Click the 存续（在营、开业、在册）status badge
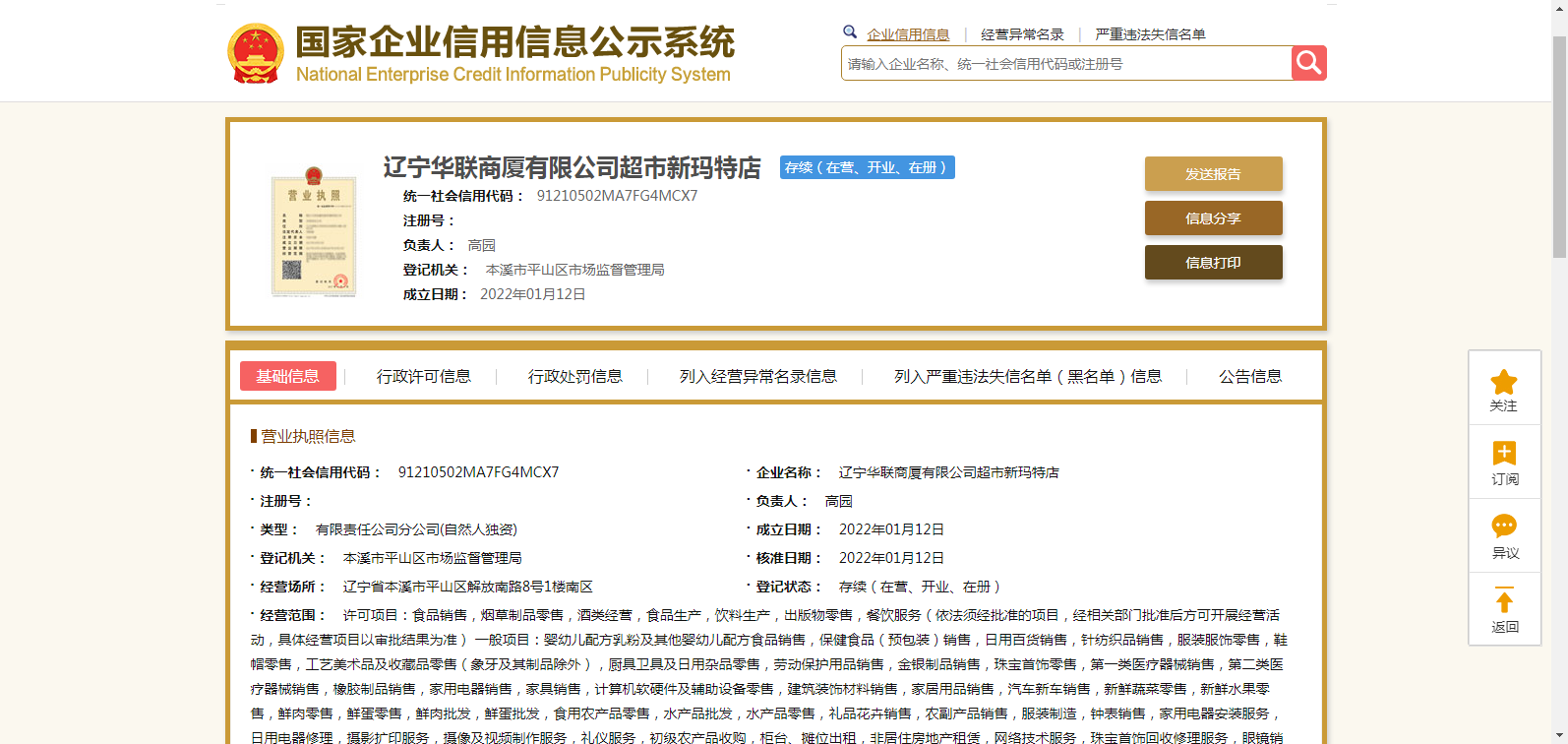The height and width of the screenshot is (744, 1568). pos(868,167)
